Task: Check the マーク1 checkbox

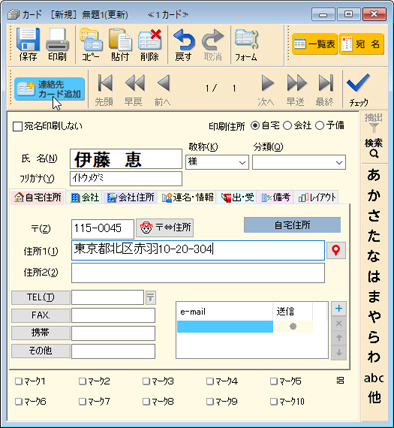Action: [x=18, y=381]
